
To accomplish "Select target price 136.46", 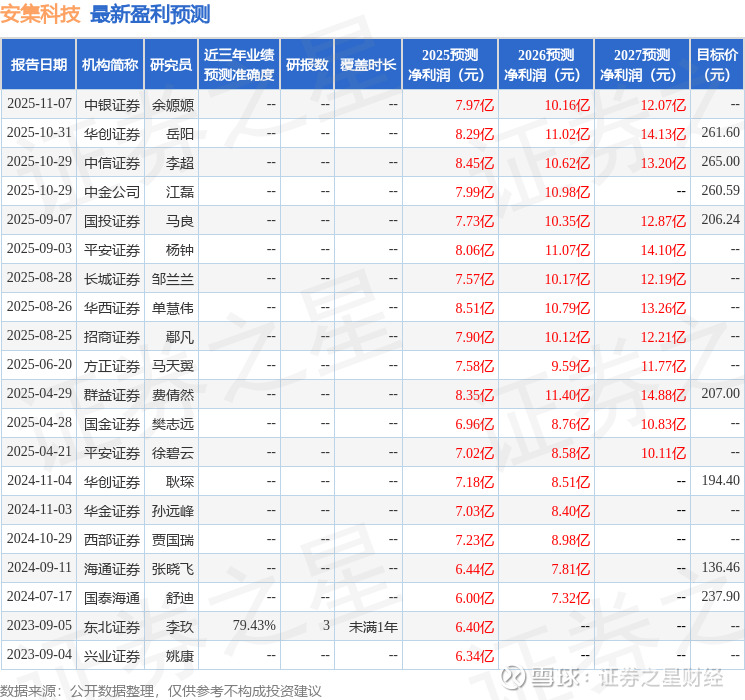I will pos(720,567).
